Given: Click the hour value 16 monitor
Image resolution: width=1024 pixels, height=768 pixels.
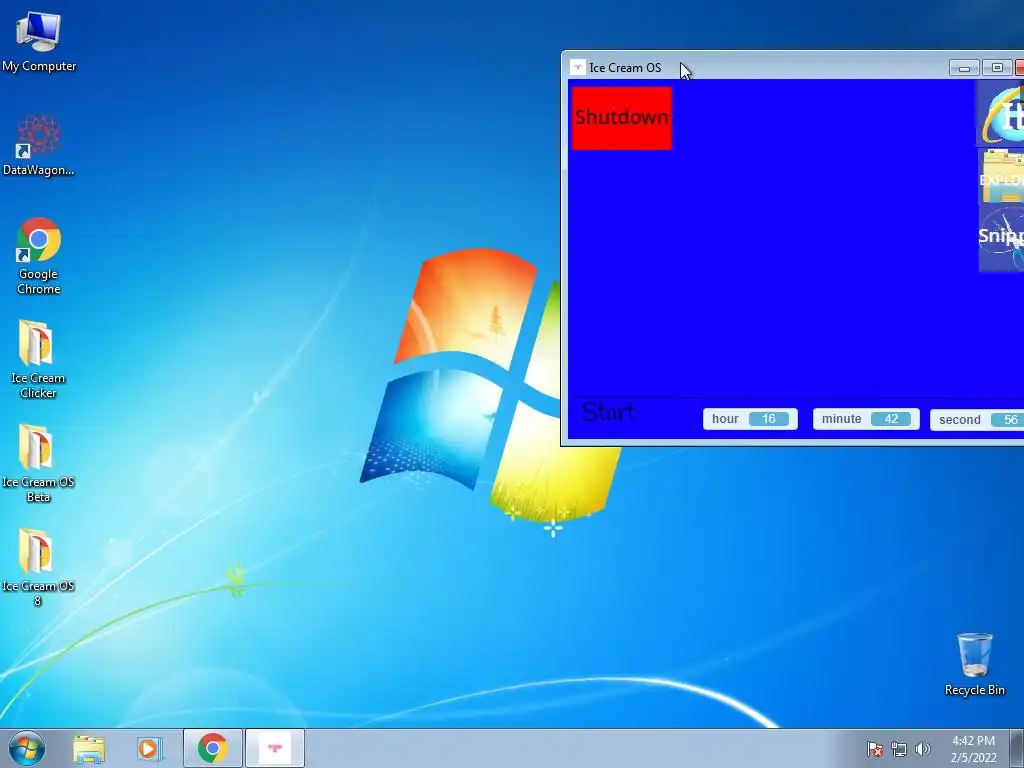Looking at the screenshot, I should 750,419.
